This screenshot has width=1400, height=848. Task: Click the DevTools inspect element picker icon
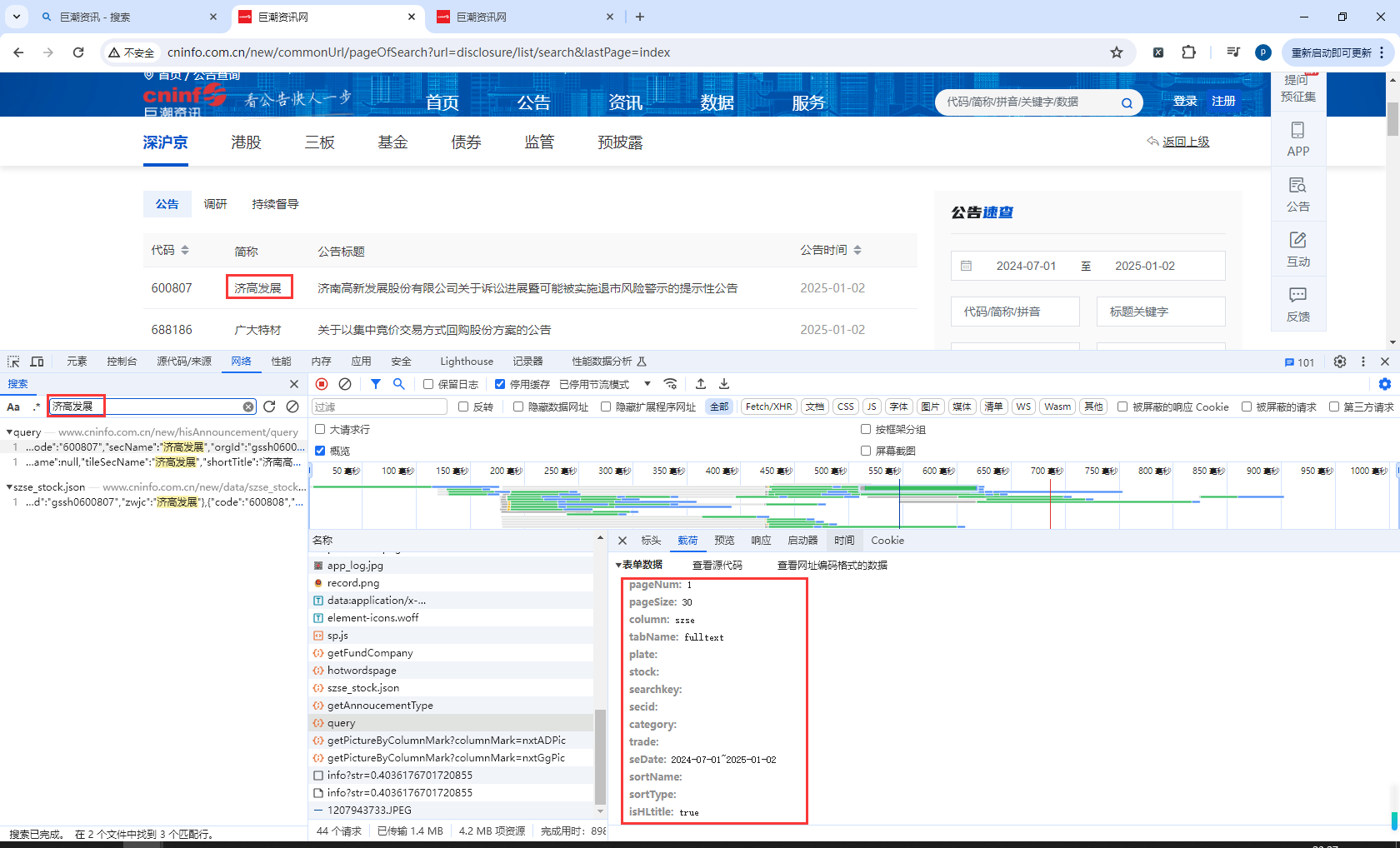coord(13,362)
